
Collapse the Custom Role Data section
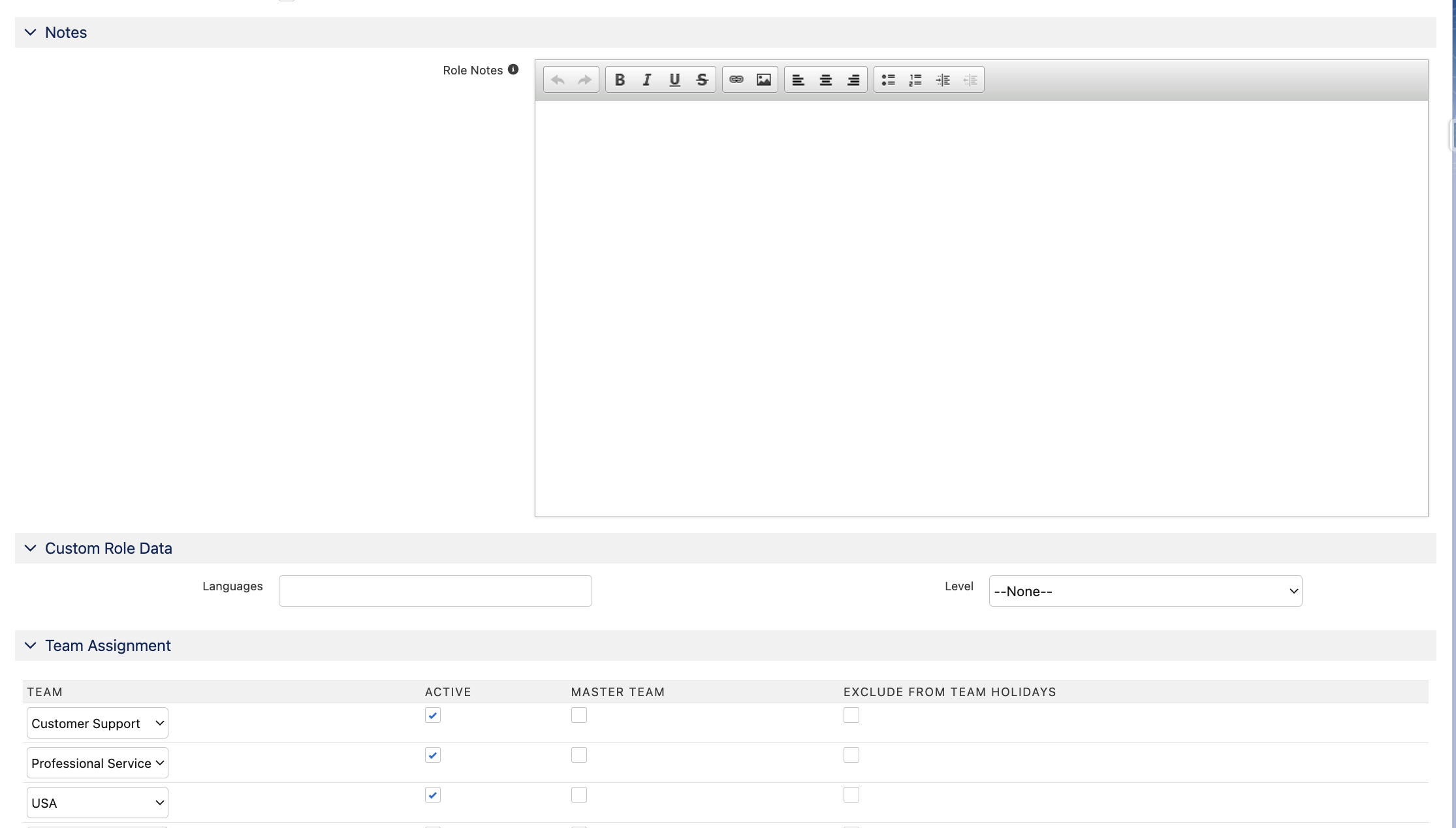tap(31, 548)
